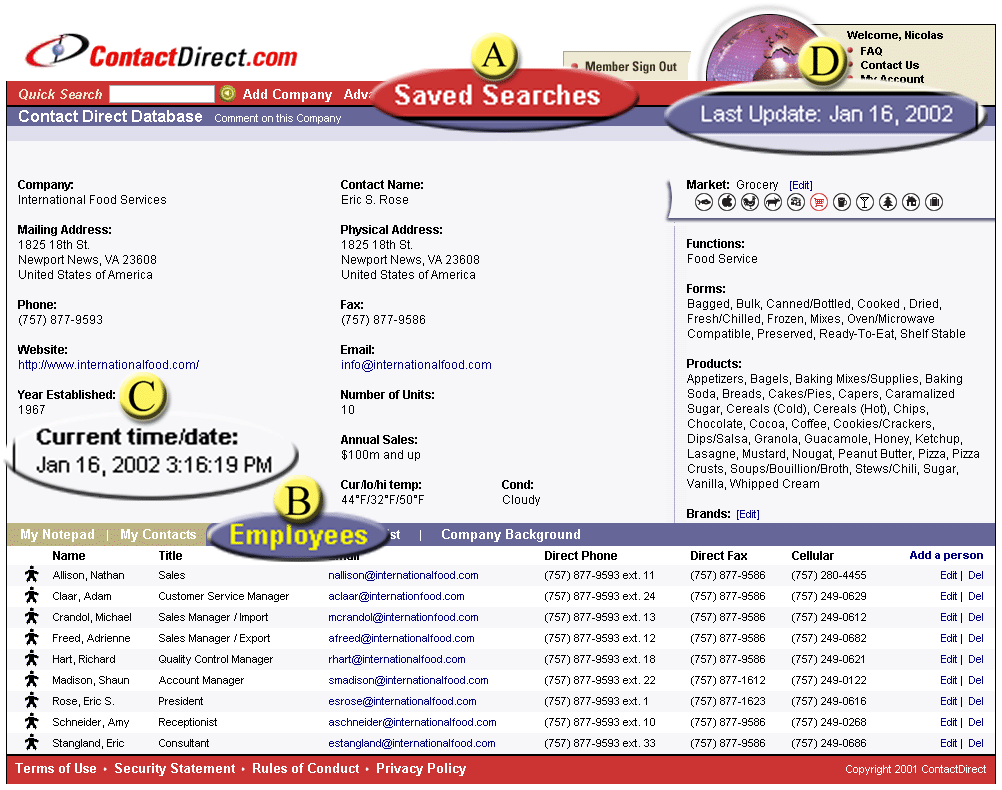The width and height of the screenshot is (1002, 790).
Task: Delete Adam Claar's record
Action: pyautogui.click(x=976, y=596)
